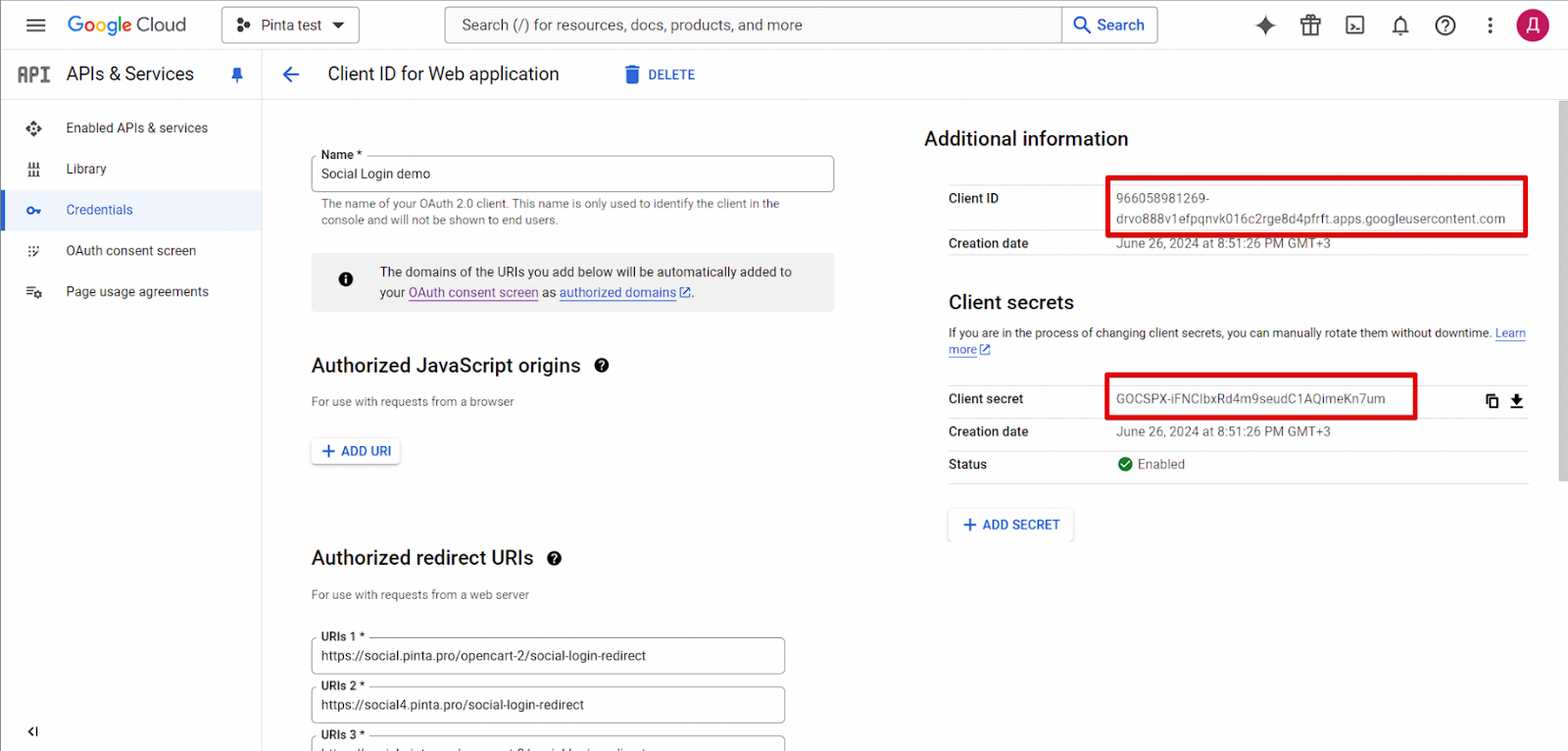Follow the OAuth consent screen link

pos(473,292)
